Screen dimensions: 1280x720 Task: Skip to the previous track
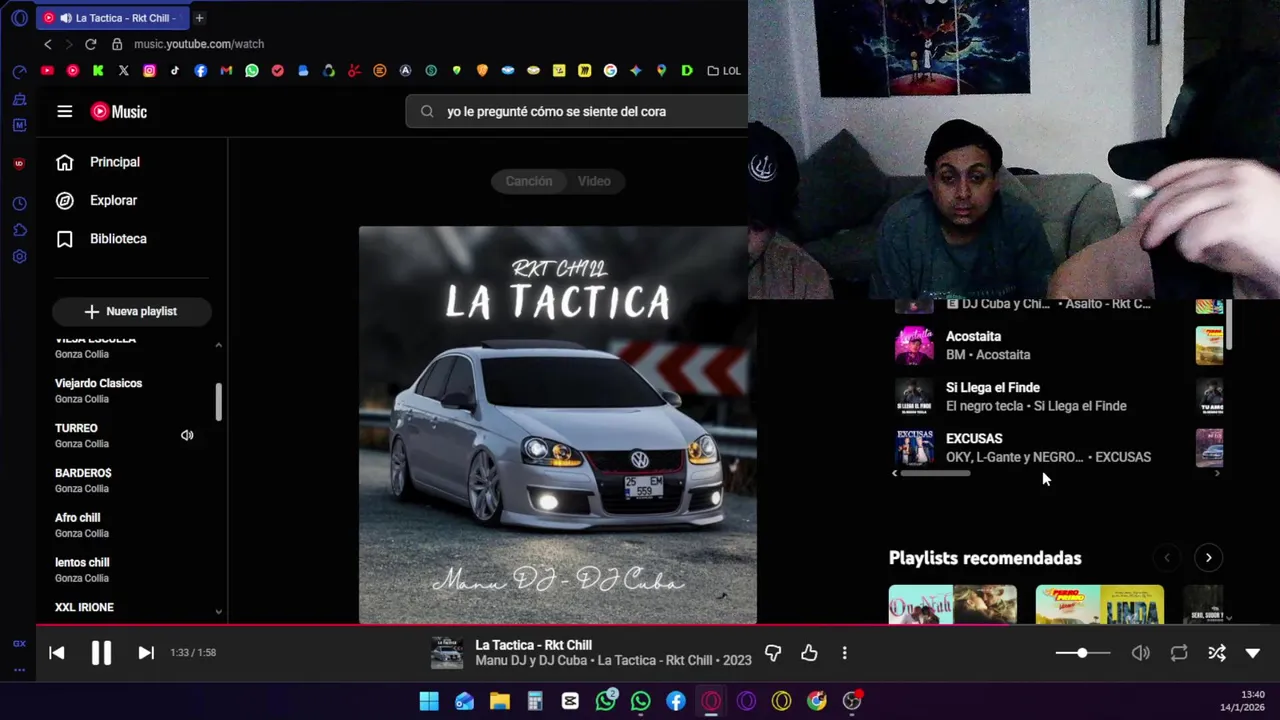coord(57,653)
